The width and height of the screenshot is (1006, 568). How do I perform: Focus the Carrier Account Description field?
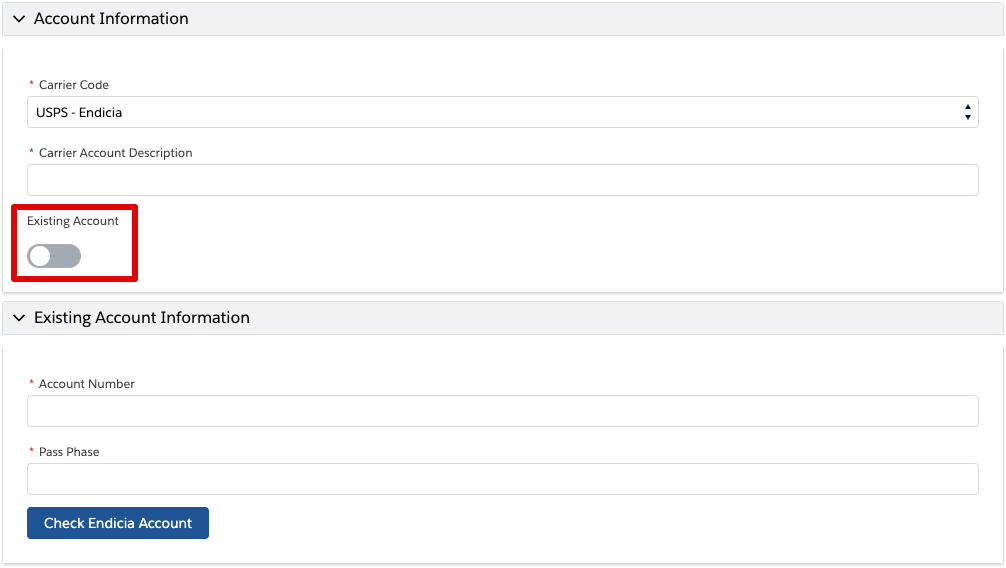pyautogui.click(x=502, y=180)
